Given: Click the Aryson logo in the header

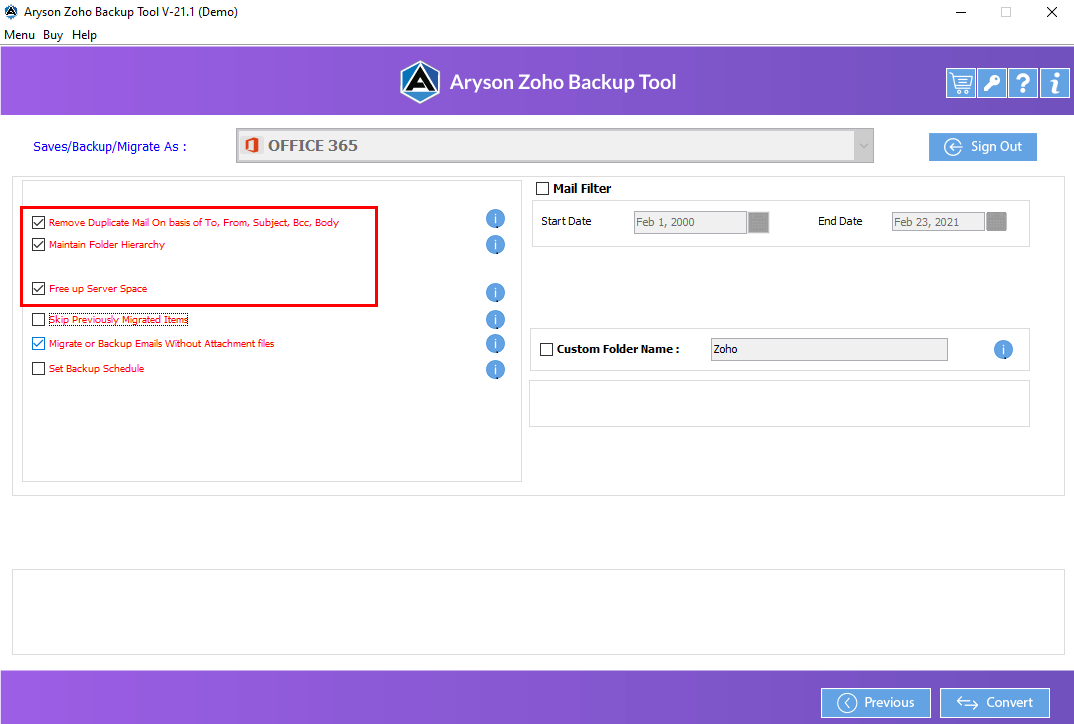Looking at the screenshot, I should pyautogui.click(x=419, y=82).
